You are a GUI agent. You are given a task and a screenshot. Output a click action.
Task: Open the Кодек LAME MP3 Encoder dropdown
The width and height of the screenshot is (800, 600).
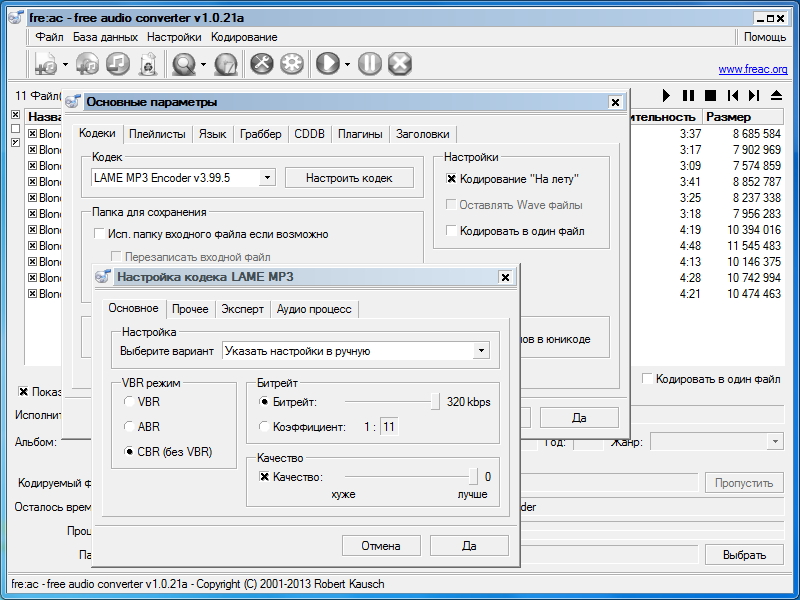coord(267,178)
